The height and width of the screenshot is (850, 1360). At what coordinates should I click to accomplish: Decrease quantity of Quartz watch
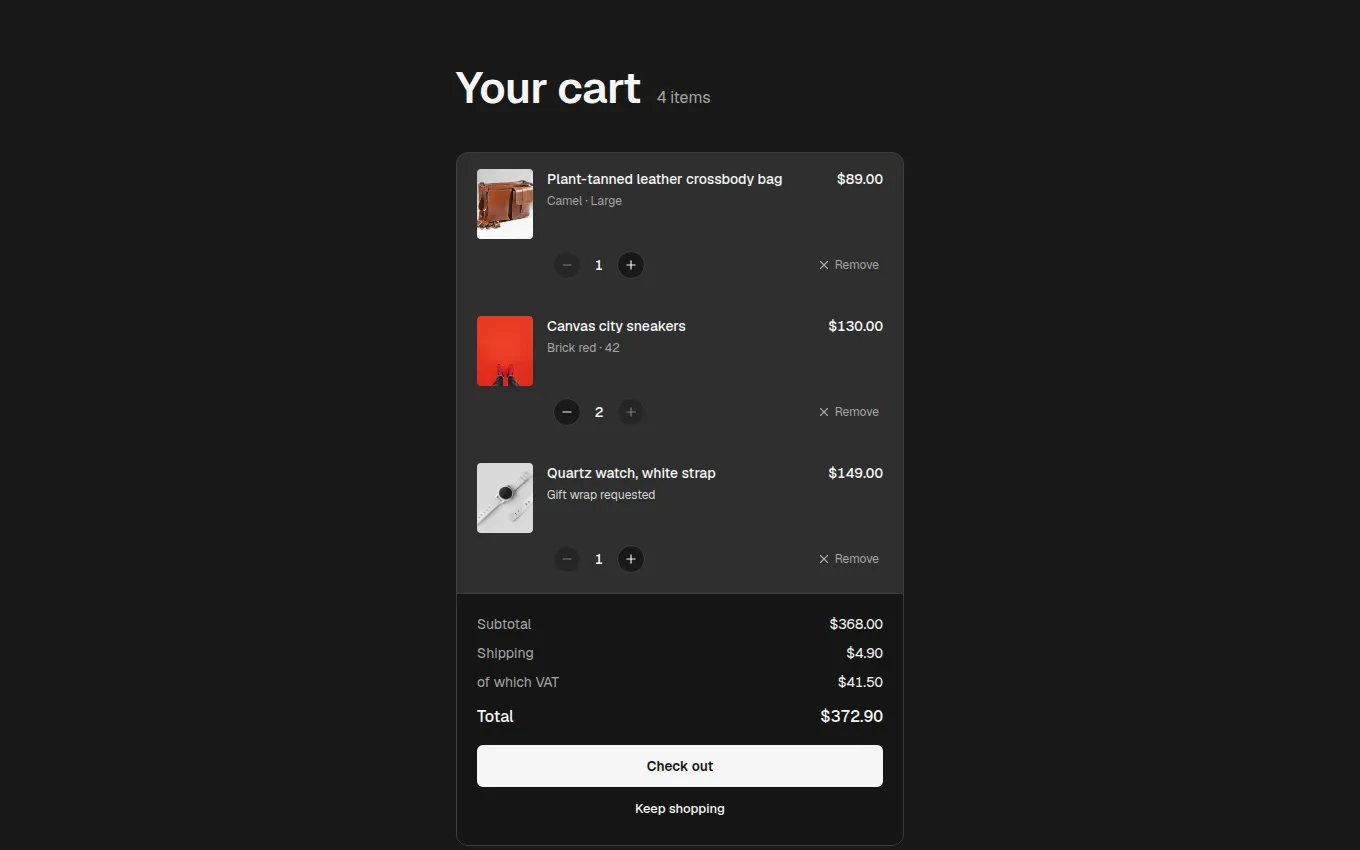pos(567,559)
